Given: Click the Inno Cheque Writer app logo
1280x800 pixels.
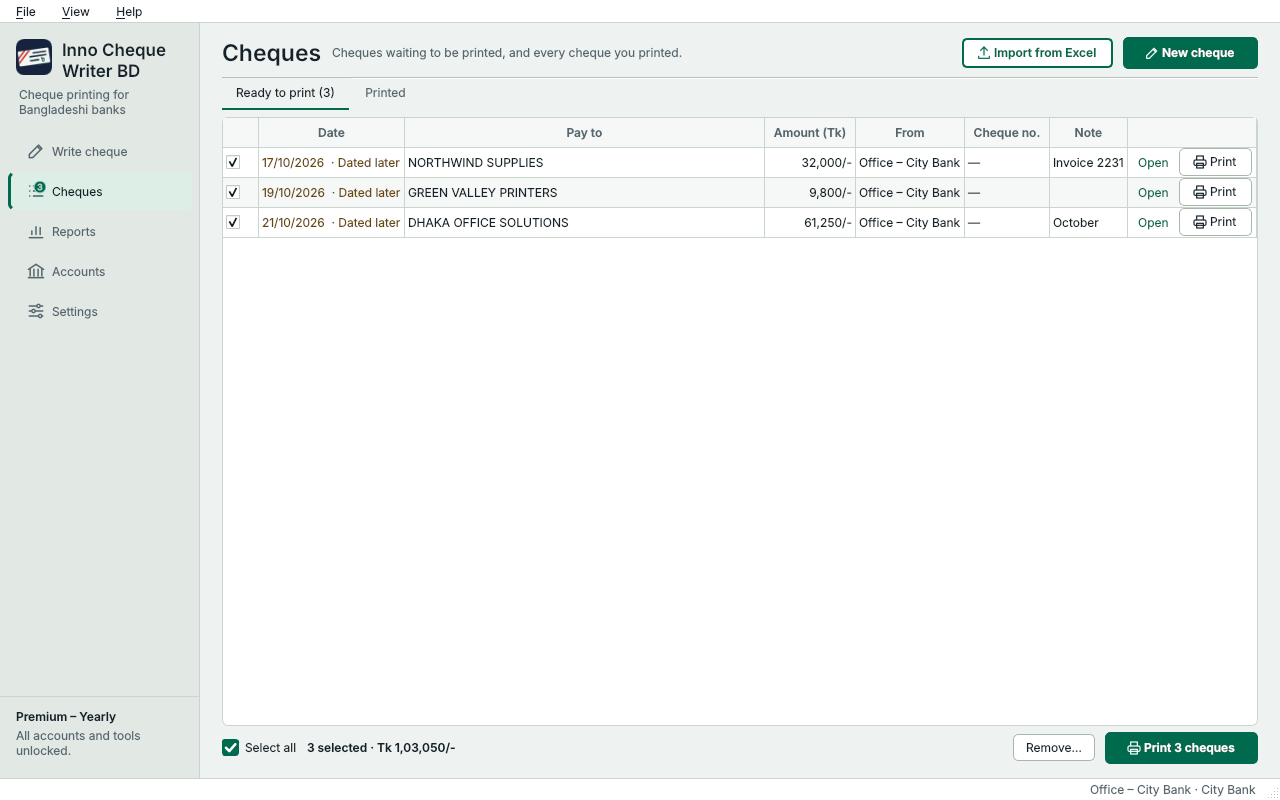Looking at the screenshot, I should pos(34,58).
